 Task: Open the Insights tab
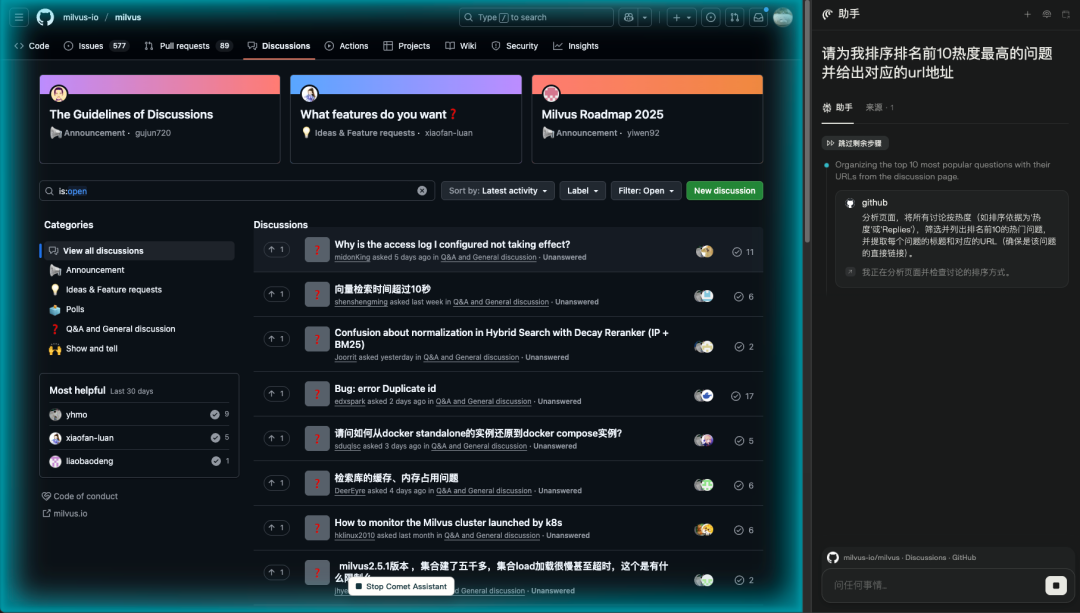[576, 46]
